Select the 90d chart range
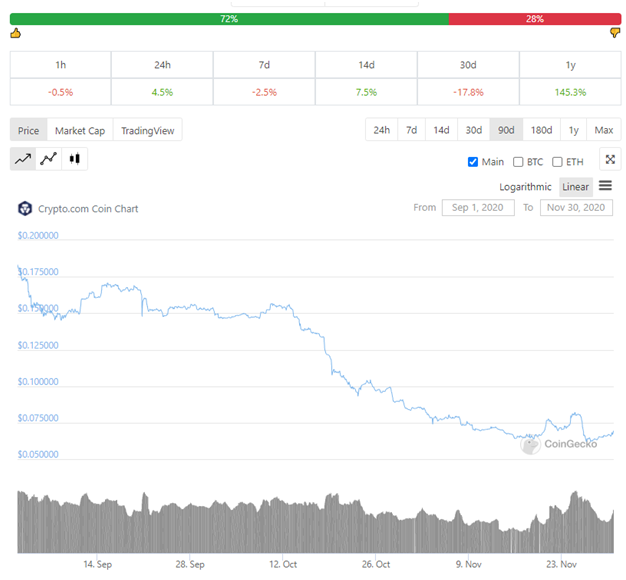This screenshot has width=626, height=580. (506, 130)
